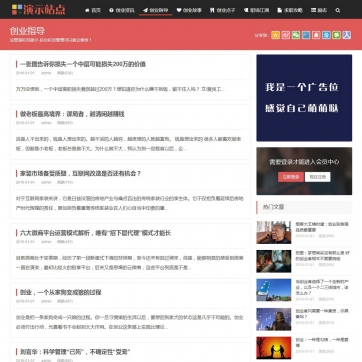The height and width of the screenshot is (362, 362).
Task: Click the 创业指导 page heading in red banner
Action: (x=27, y=31)
